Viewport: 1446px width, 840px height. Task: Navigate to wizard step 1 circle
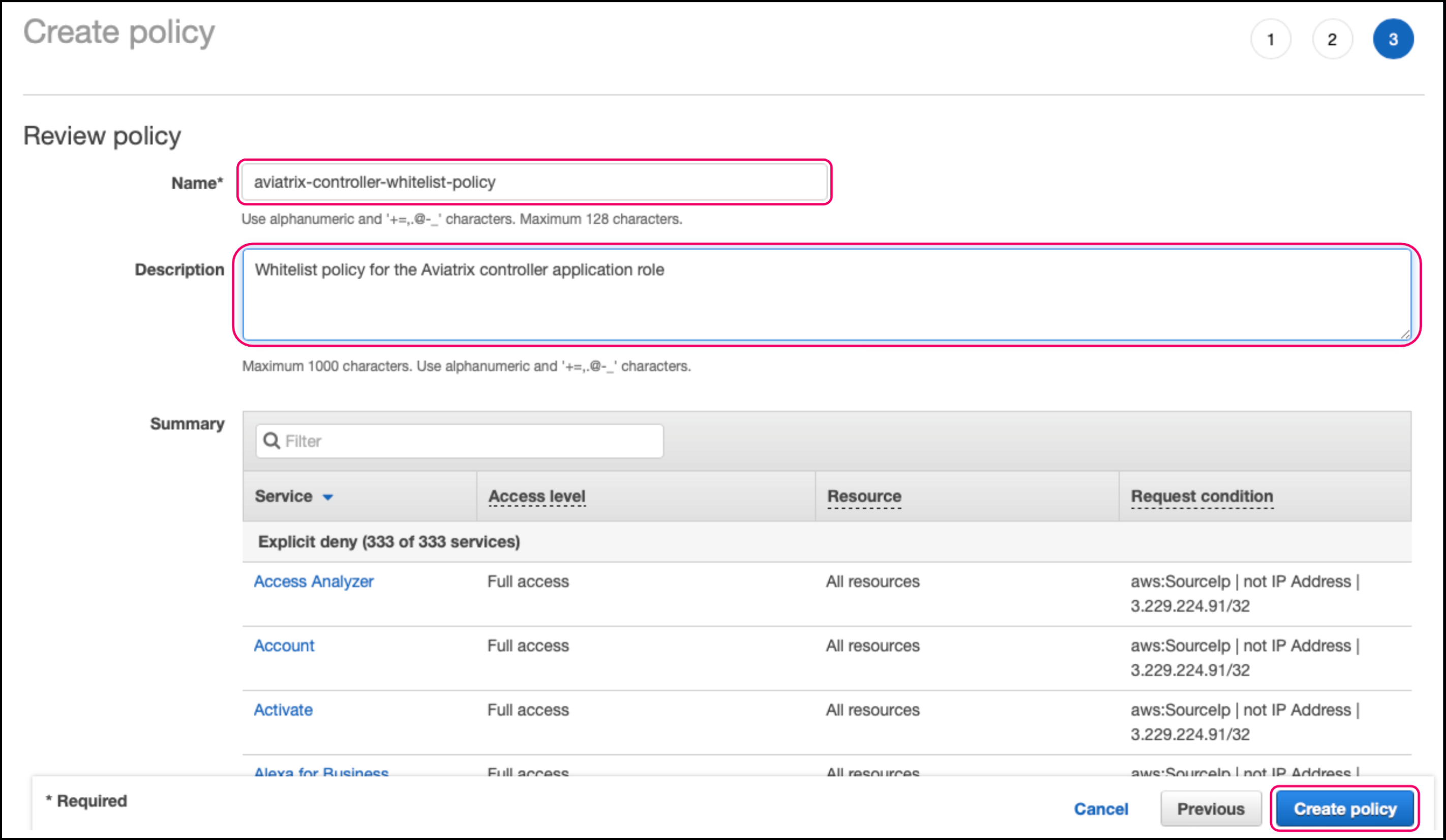pyautogui.click(x=1271, y=39)
